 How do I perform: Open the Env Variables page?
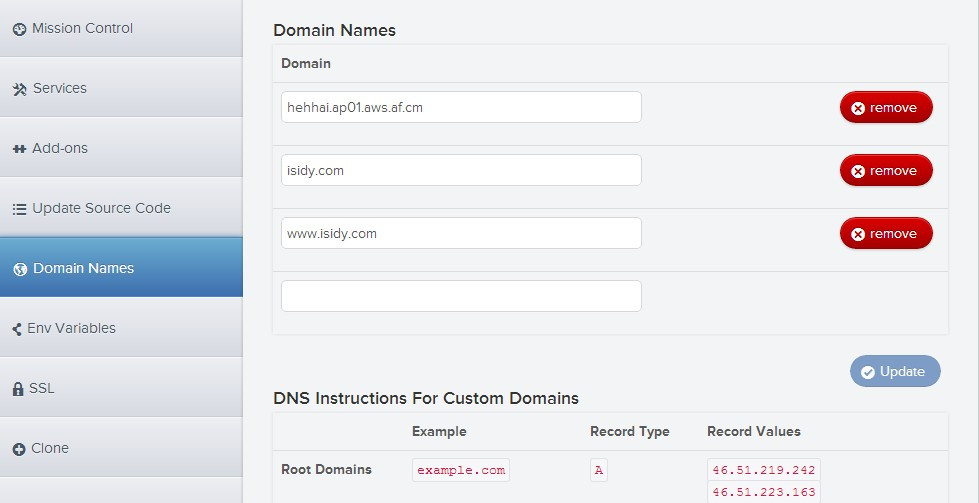point(71,328)
